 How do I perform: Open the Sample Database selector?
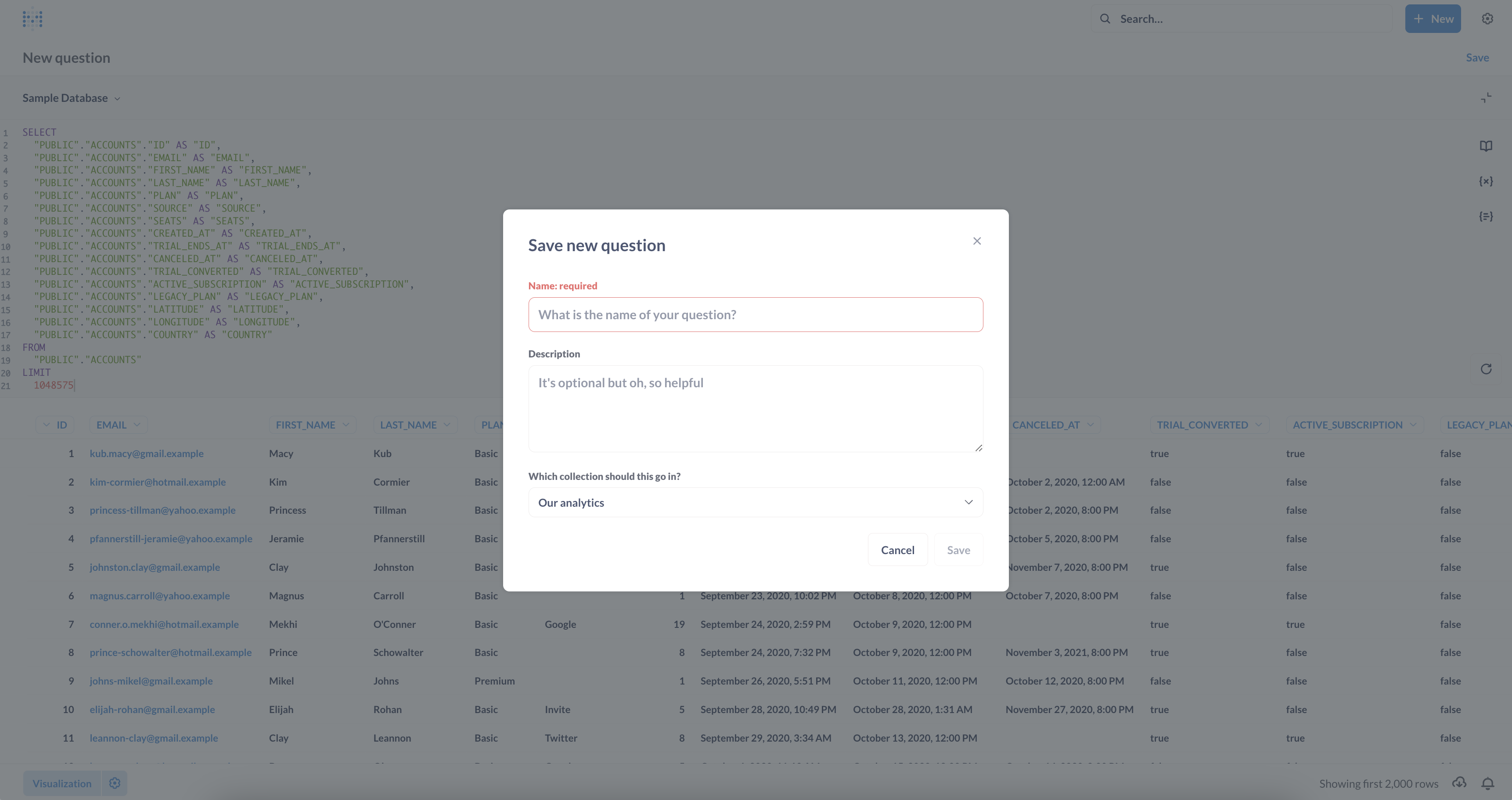71,98
